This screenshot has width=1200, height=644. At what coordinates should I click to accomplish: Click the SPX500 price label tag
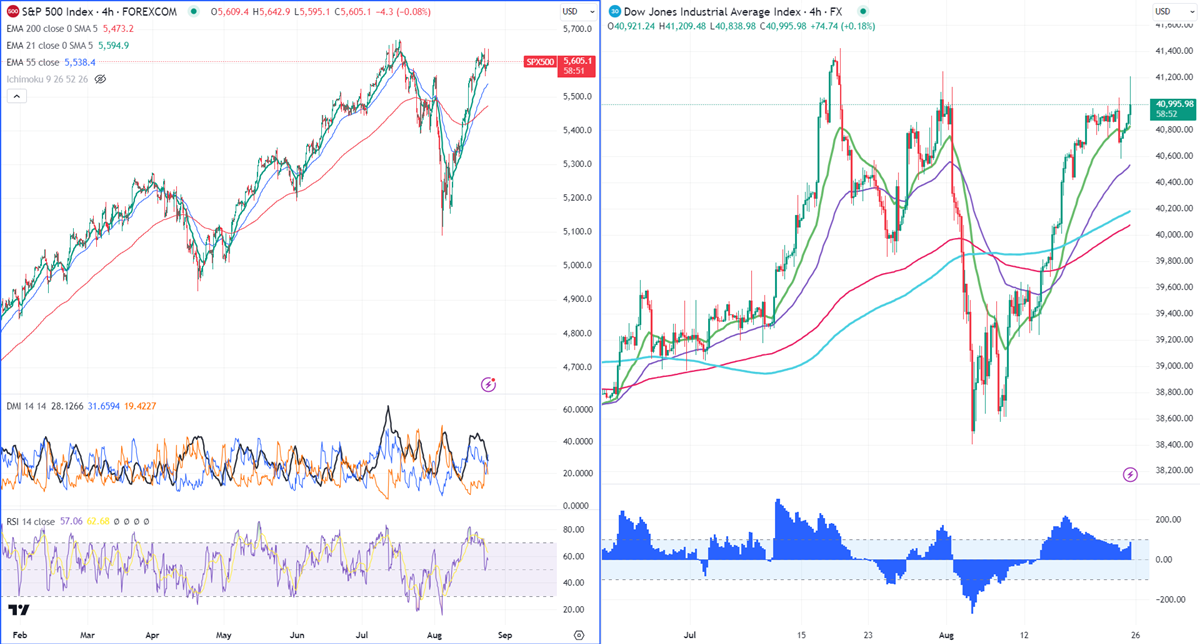[540, 62]
